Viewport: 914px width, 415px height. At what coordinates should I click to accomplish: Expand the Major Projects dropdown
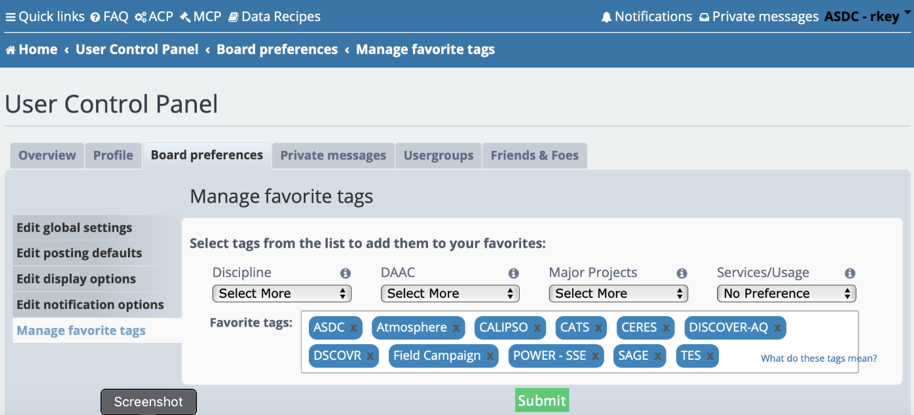[x=617, y=294]
